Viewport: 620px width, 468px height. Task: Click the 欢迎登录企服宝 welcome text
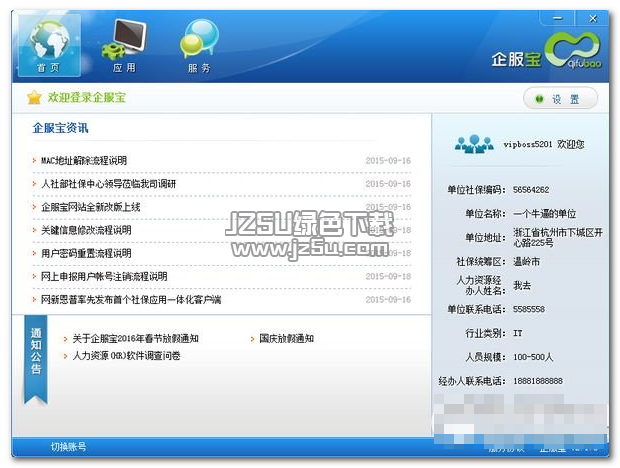(x=87, y=97)
